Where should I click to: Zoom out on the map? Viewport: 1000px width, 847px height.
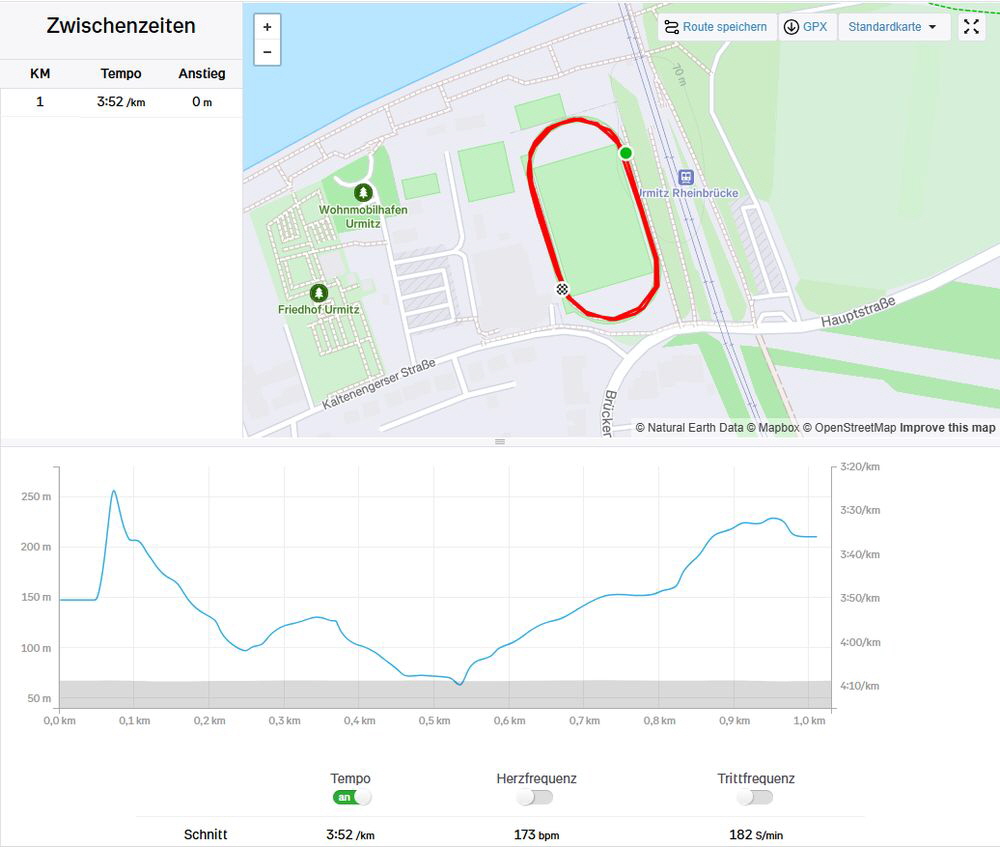click(x=267, y=52)
